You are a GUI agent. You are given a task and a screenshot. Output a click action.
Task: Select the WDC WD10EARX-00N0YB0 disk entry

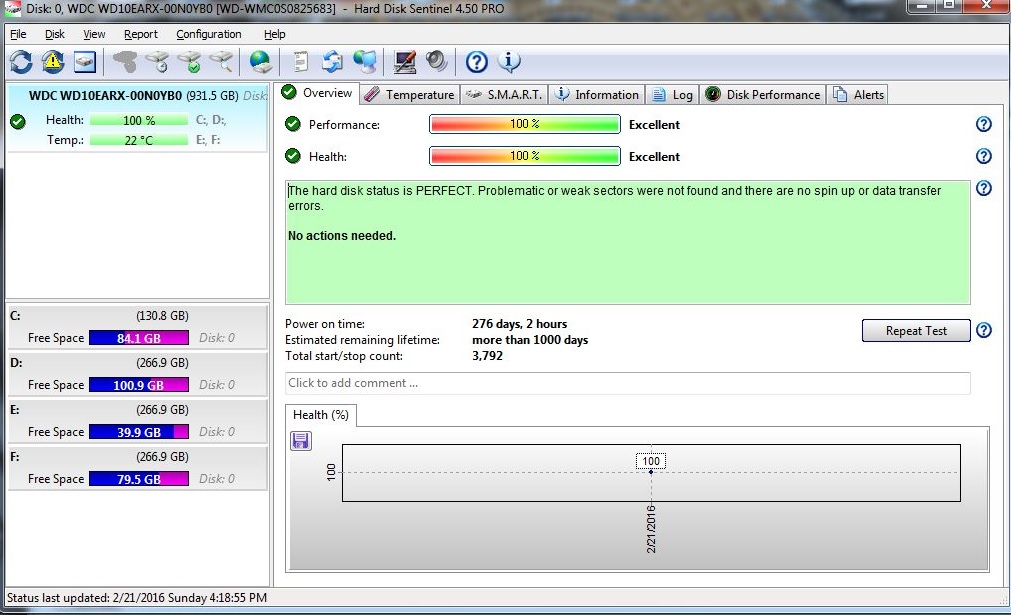137,118
